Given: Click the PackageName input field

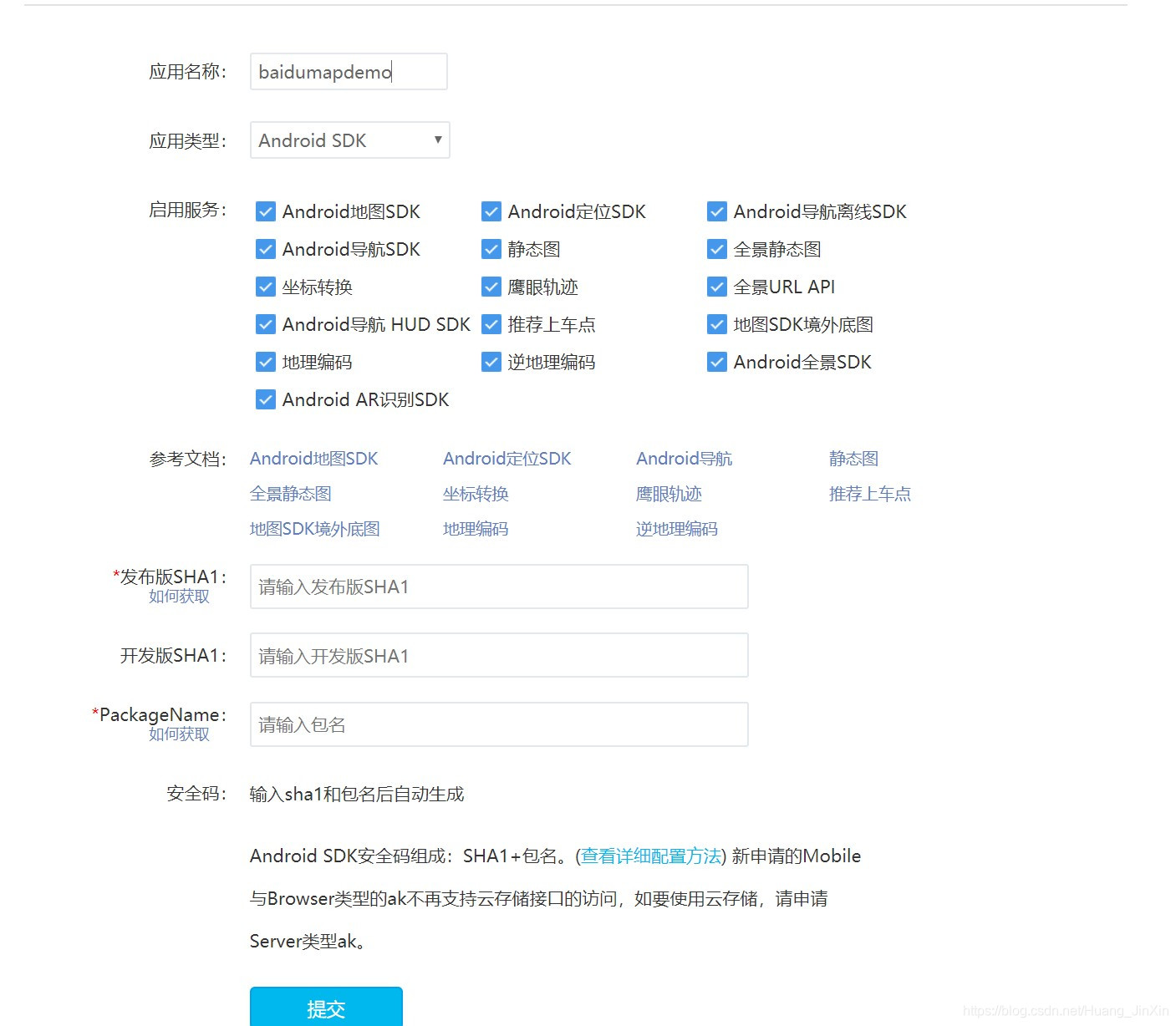Looking at the screenshot, I should [499, 724].
